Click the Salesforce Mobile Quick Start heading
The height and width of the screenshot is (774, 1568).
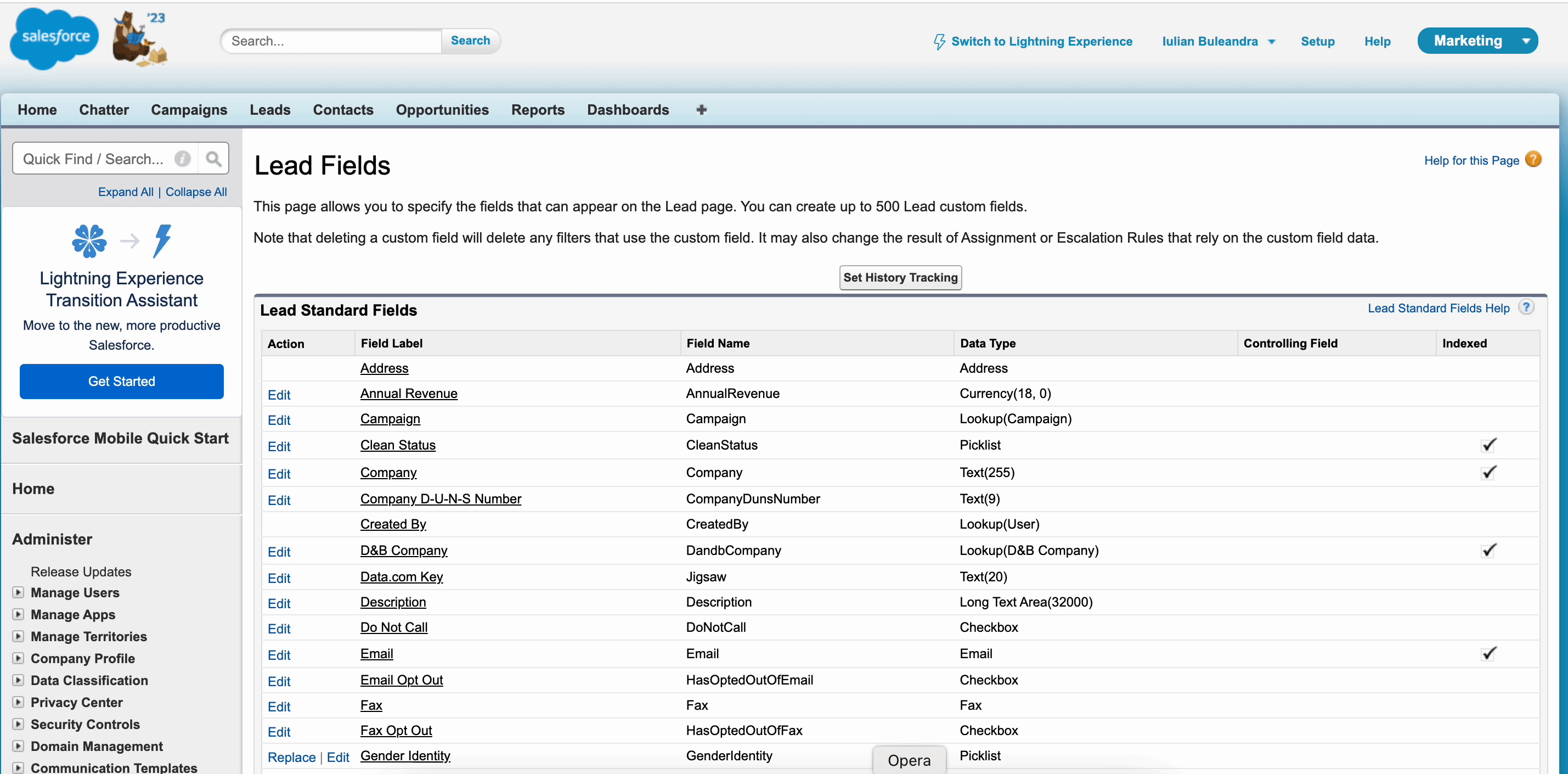point(121,438)
